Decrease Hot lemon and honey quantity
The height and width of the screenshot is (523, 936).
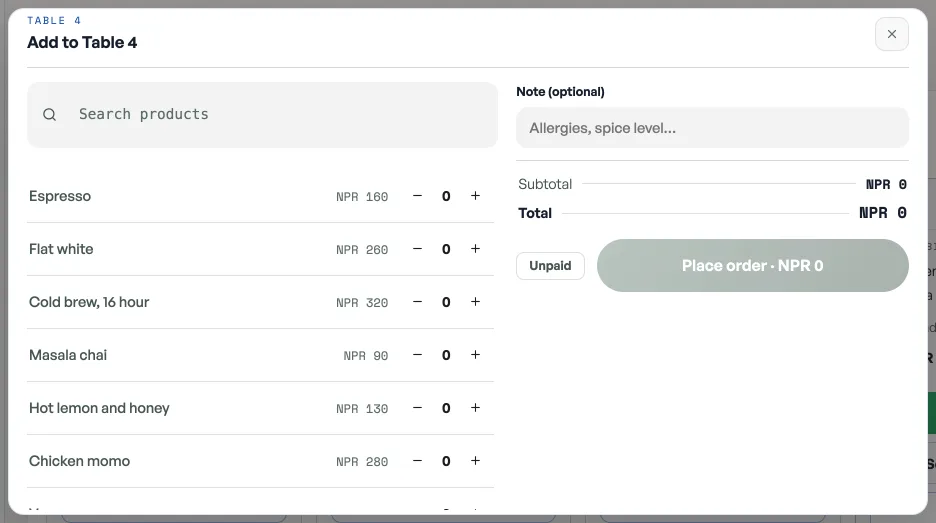point(417,408)
